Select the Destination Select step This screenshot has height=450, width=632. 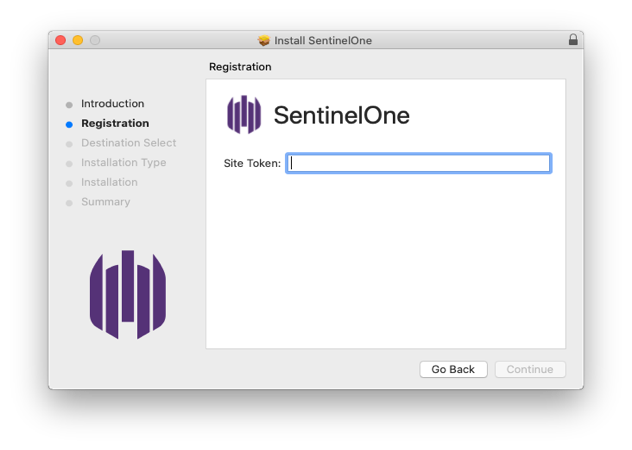pos(128,143)
